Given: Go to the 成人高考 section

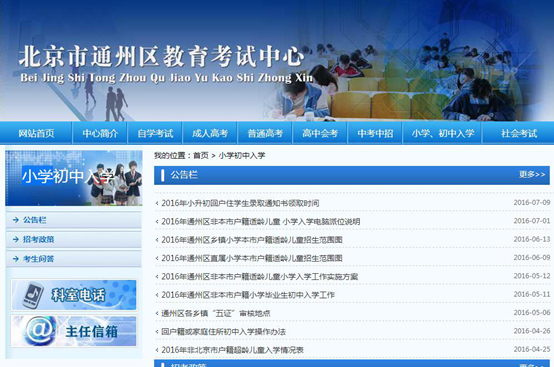Looking at the screenshot, I should pos(210,133).
